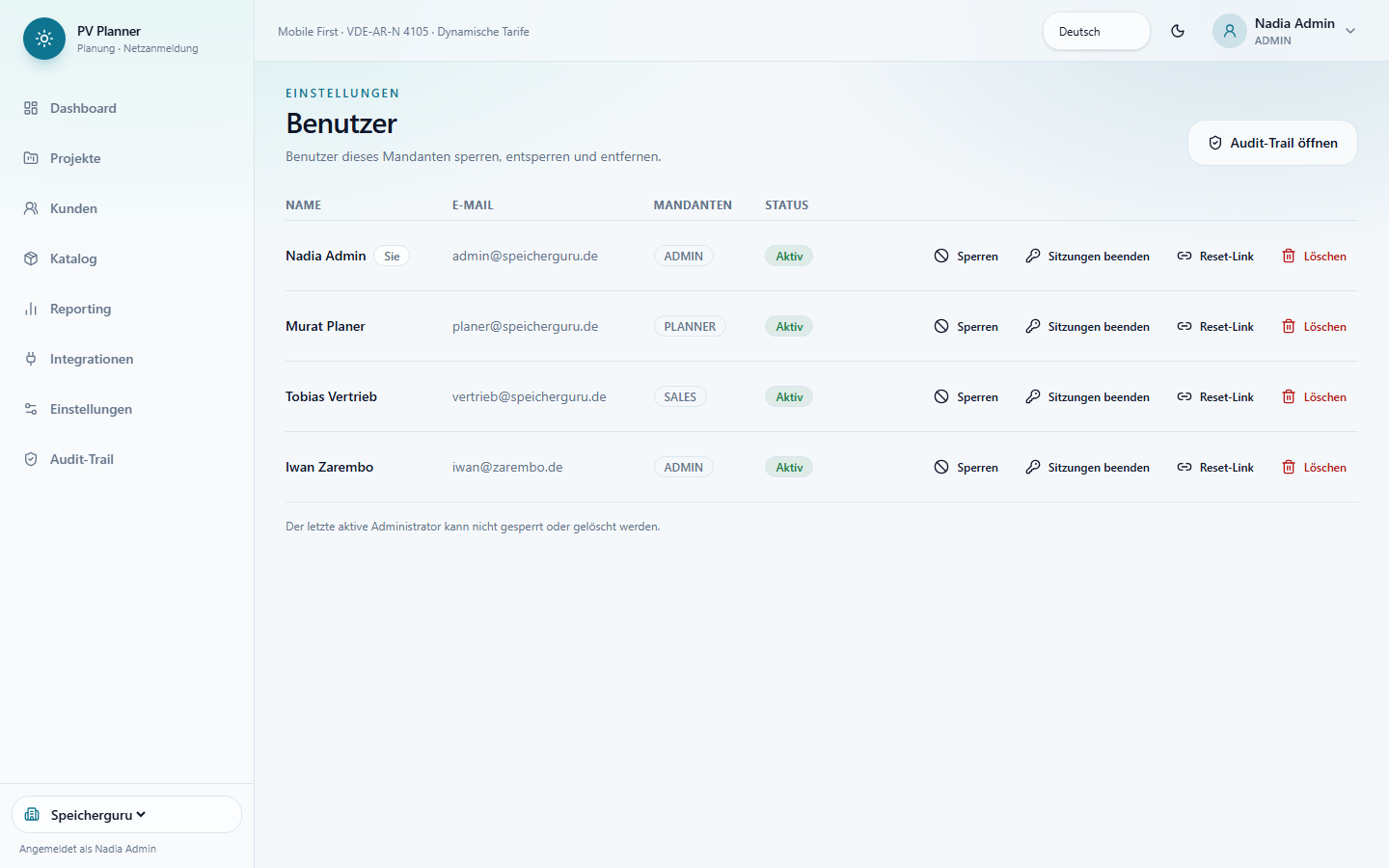1389x868 pixels.
Task: Click the E-MAIL column header
Action: 473,204
